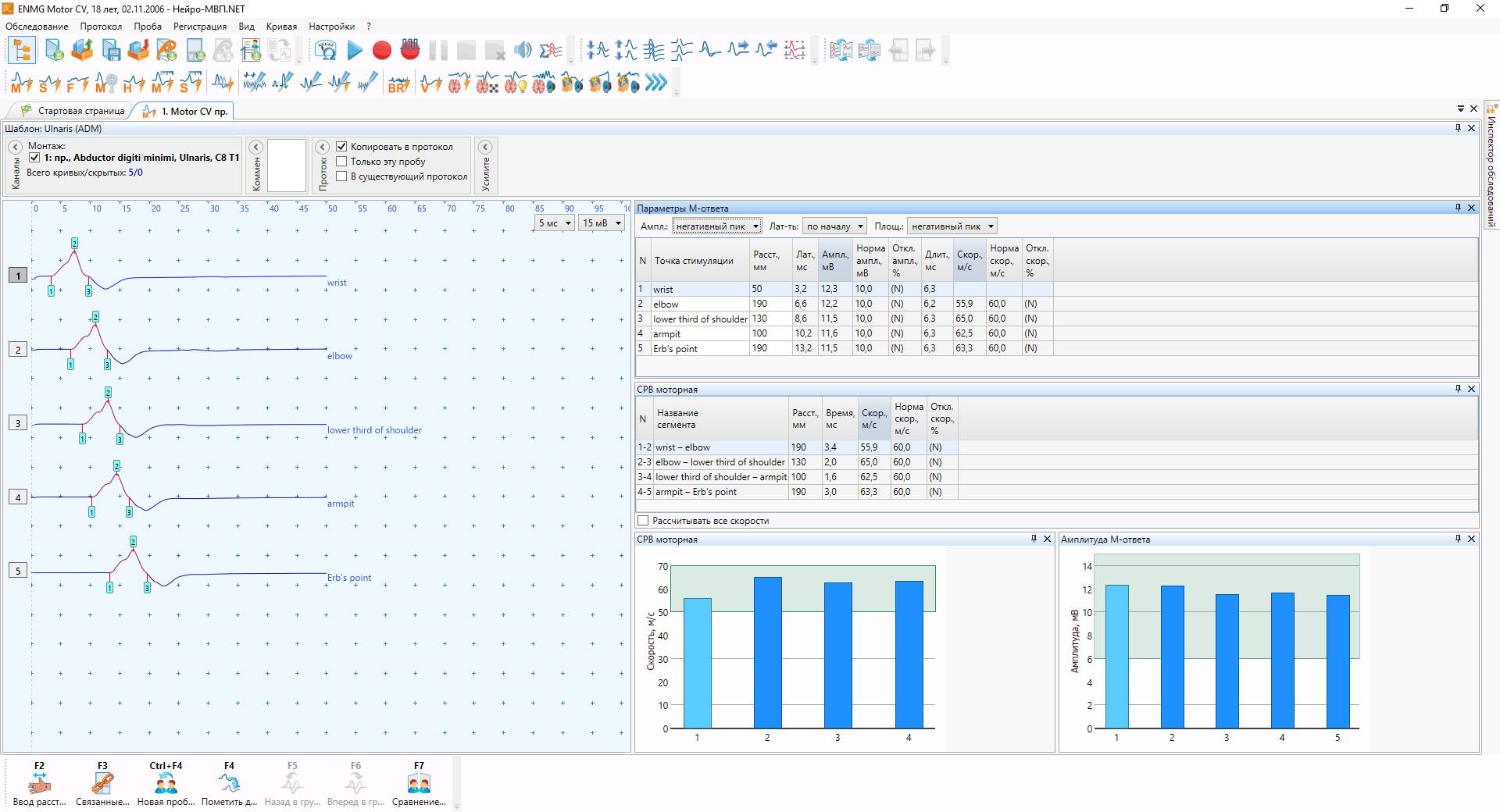Screen dimensions: 1500x812
Task: Click the blue play (start) button
Action: [x=355, y=51]
